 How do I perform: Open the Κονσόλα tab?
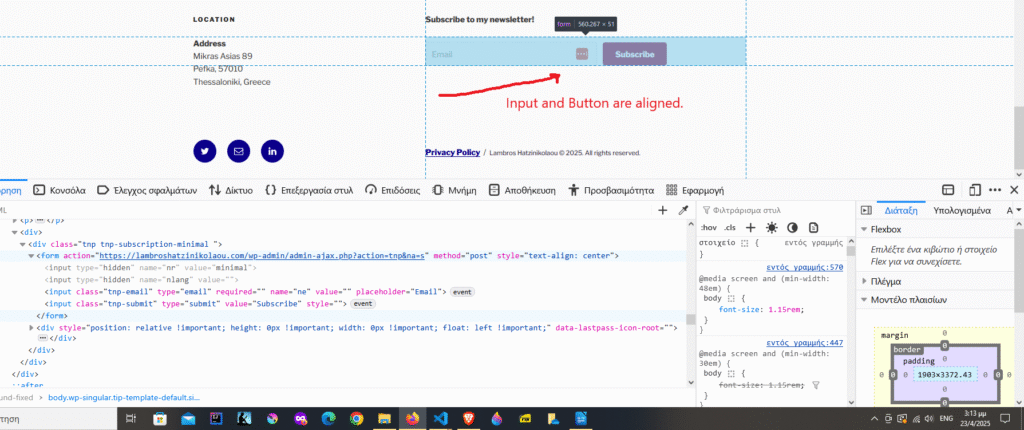pos(59,189)
